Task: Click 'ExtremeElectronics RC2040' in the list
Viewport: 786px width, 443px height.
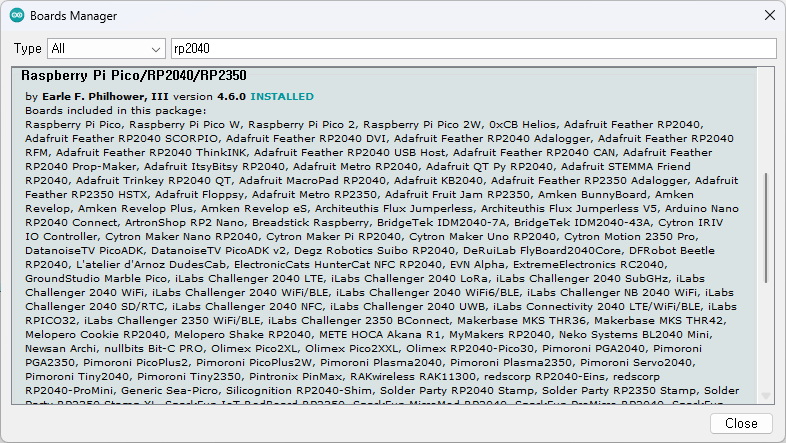Action: (x=590, y=265)
